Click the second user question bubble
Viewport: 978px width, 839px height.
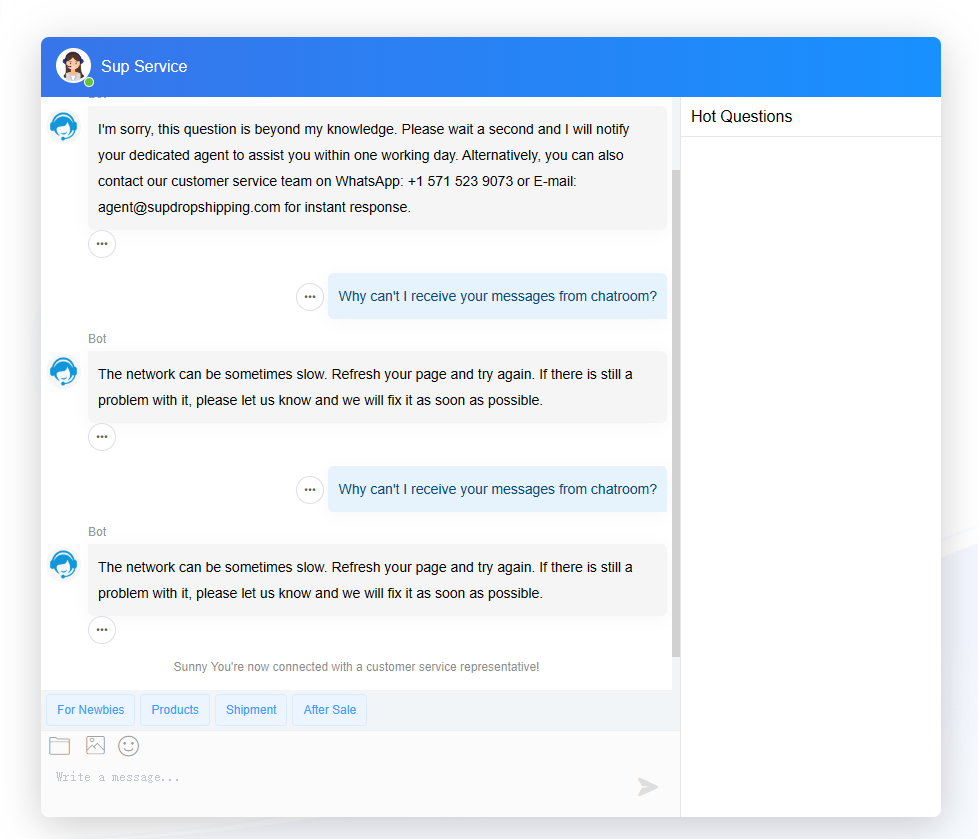(497, 490)
